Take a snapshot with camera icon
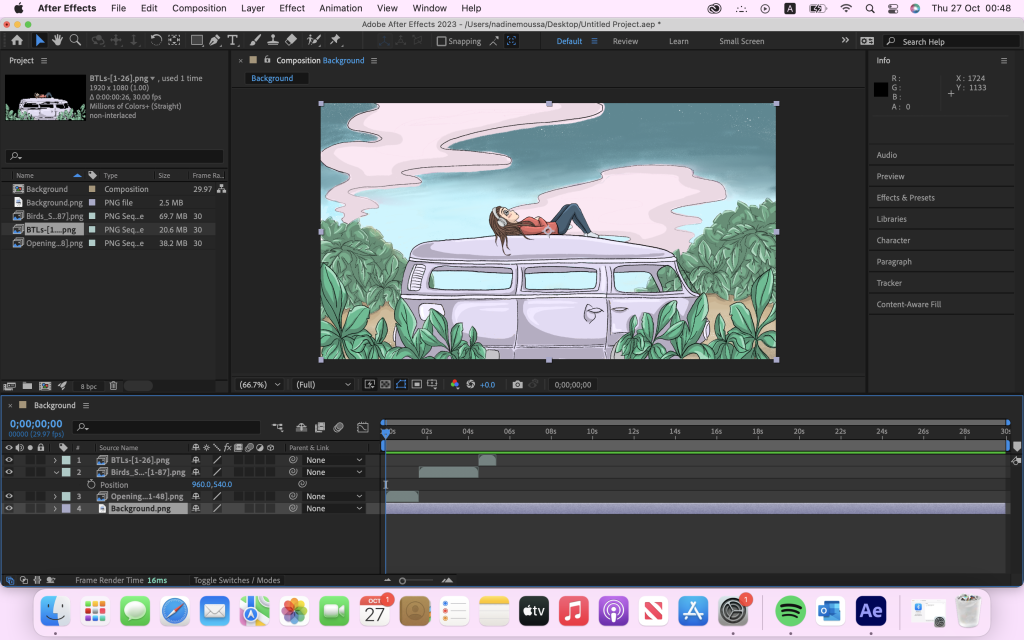 point(517,385)
